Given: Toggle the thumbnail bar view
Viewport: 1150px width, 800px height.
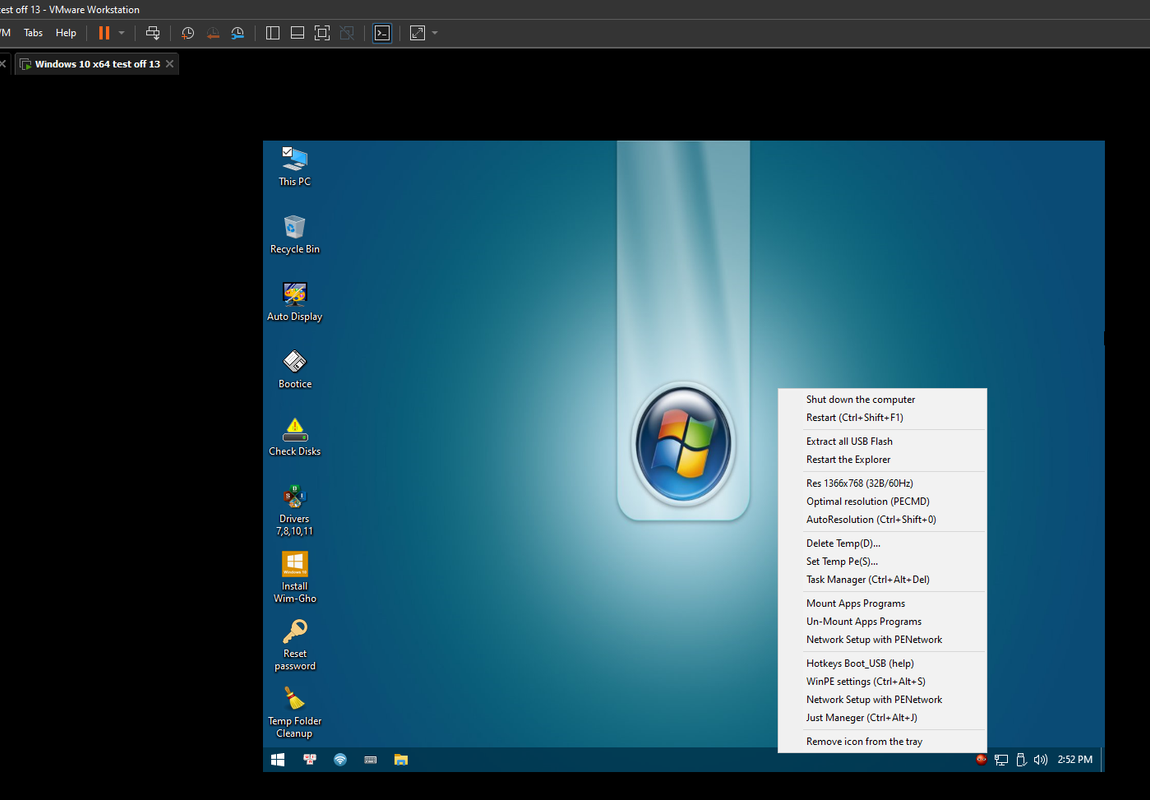Looking at the screenshot, I should pos(297,33).
